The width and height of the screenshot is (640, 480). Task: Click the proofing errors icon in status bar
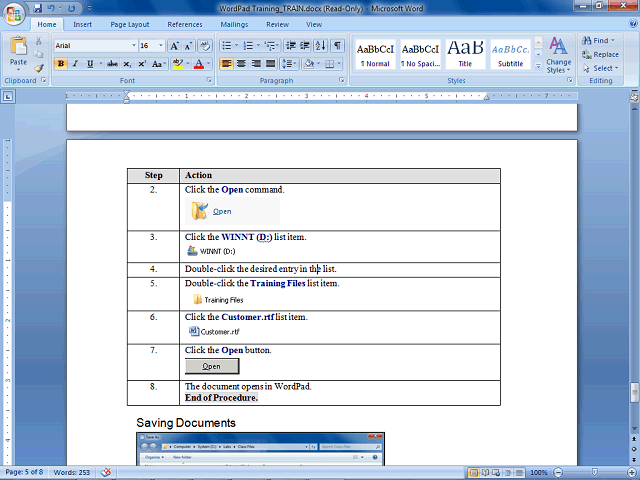tap(106, 472)
